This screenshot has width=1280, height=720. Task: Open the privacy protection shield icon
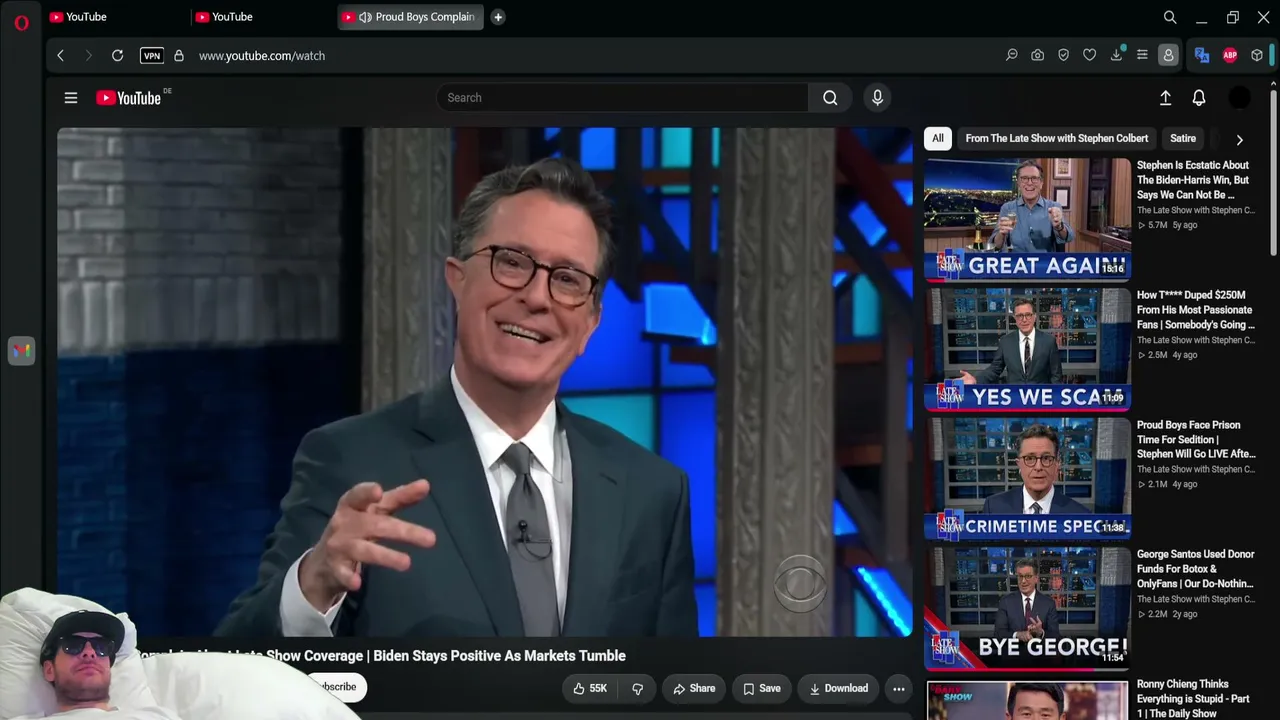1064,56
